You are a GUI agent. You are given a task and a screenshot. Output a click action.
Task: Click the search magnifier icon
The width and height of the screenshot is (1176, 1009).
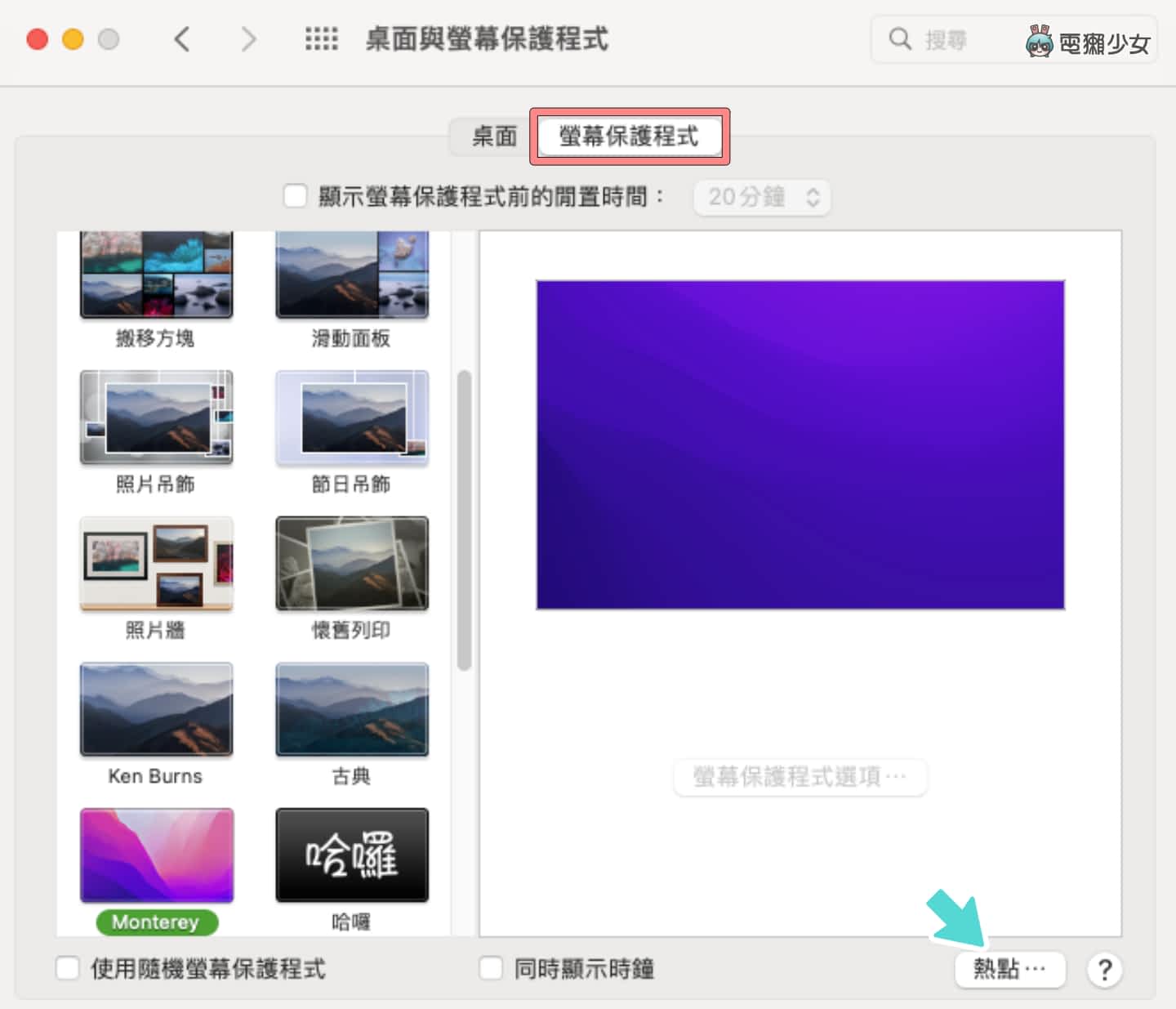(x=899, y=38)
